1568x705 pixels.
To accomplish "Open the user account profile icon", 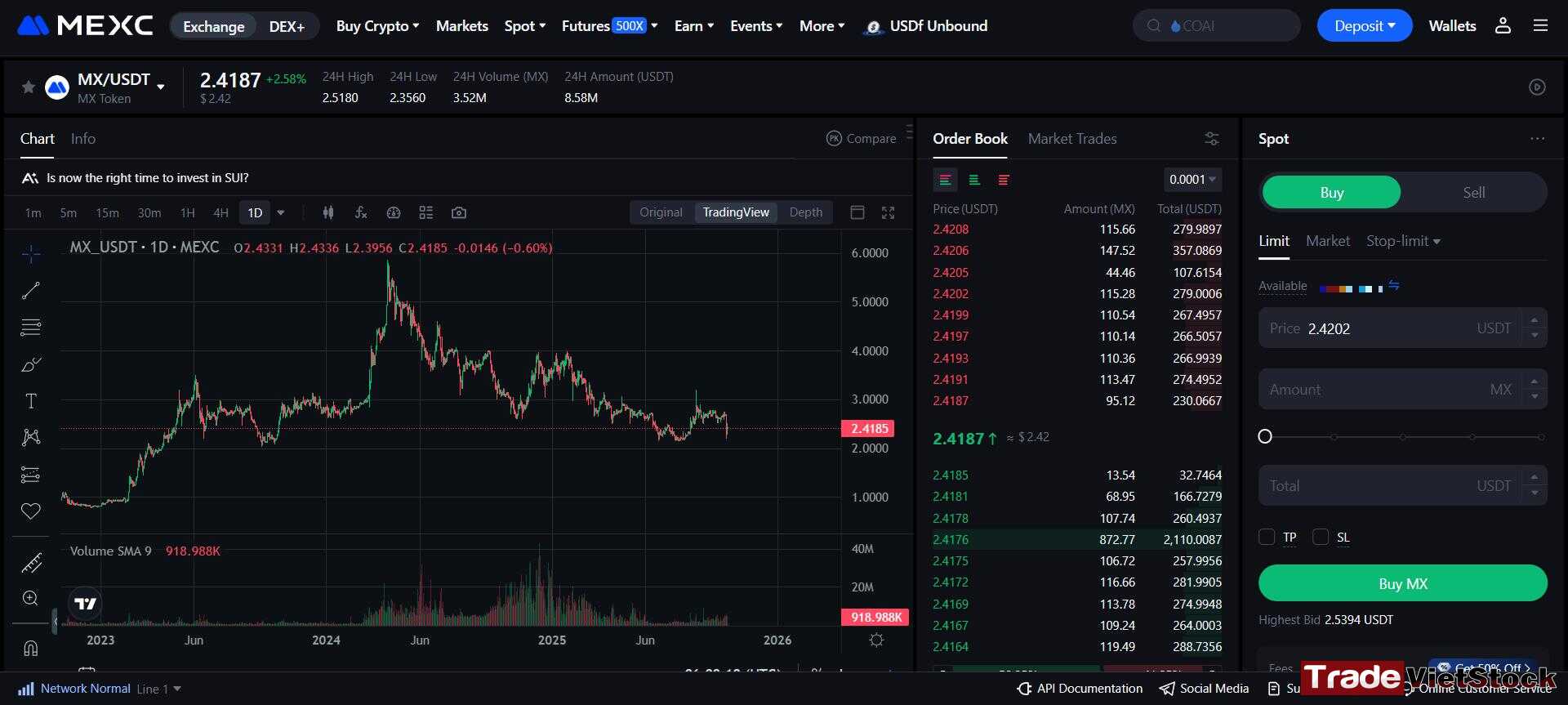I will pyautogui.click(x=1503, y=26).
